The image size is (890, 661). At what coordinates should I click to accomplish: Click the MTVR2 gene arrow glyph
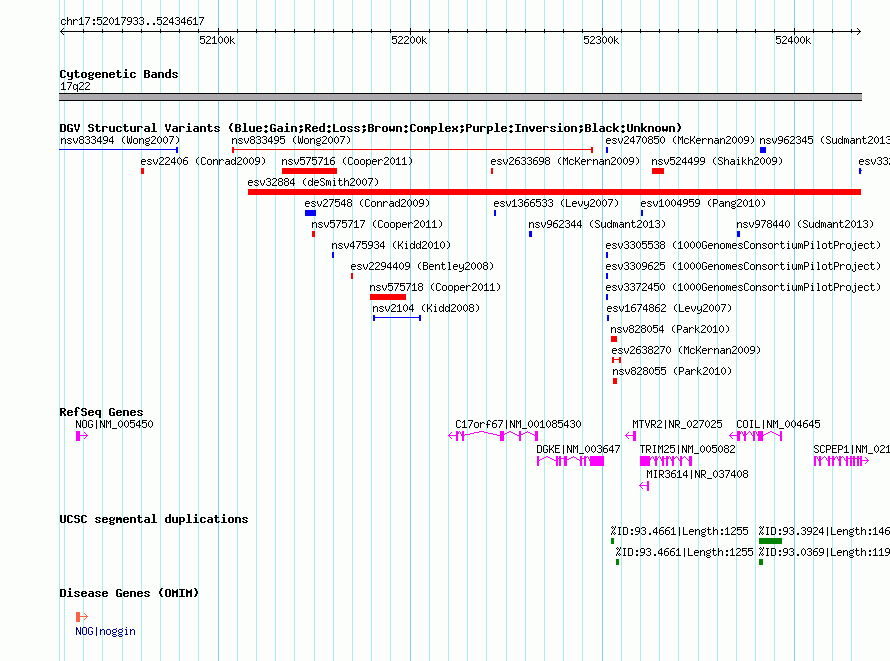(631, 436)
